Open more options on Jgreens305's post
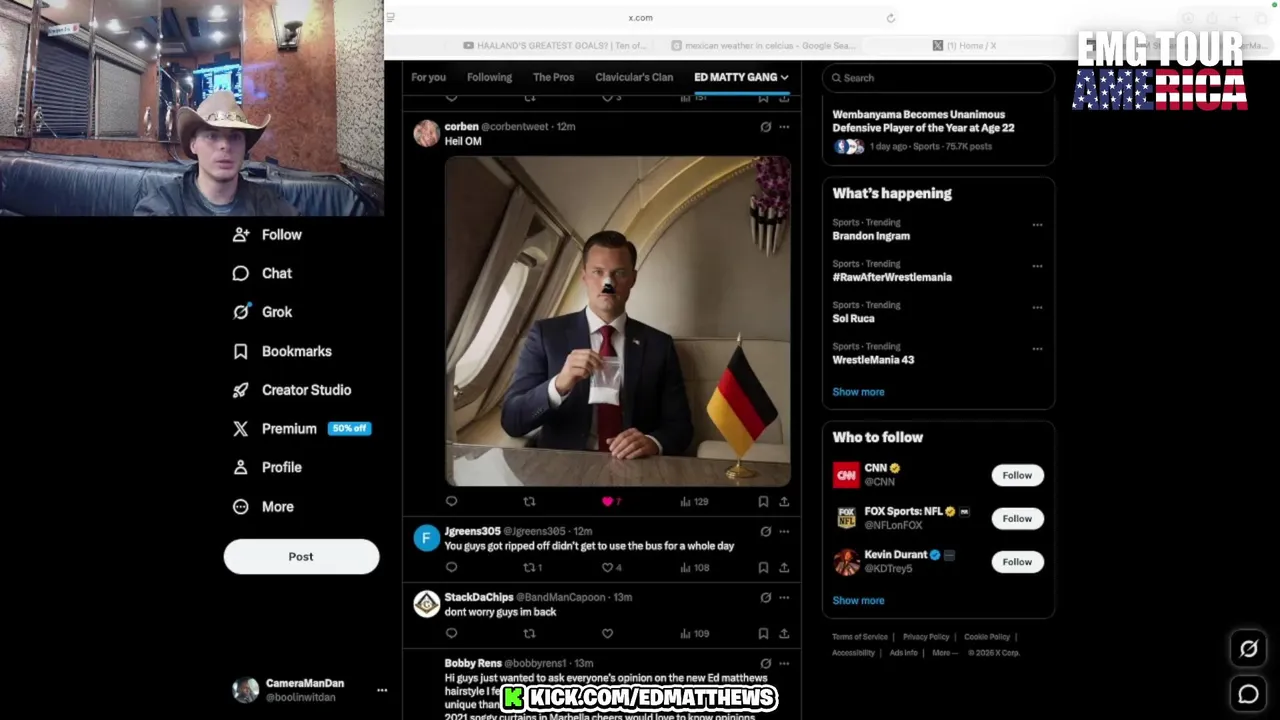This screenshot has height=720, width=1280. point(784,531)
